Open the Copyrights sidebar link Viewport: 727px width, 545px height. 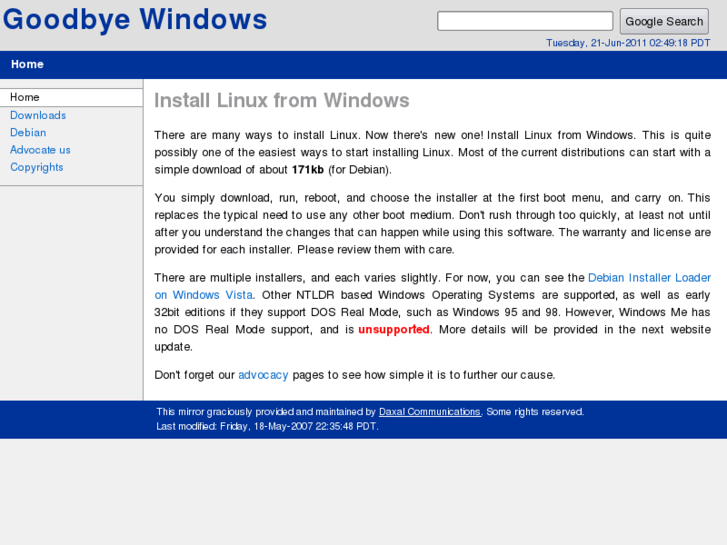37,167
